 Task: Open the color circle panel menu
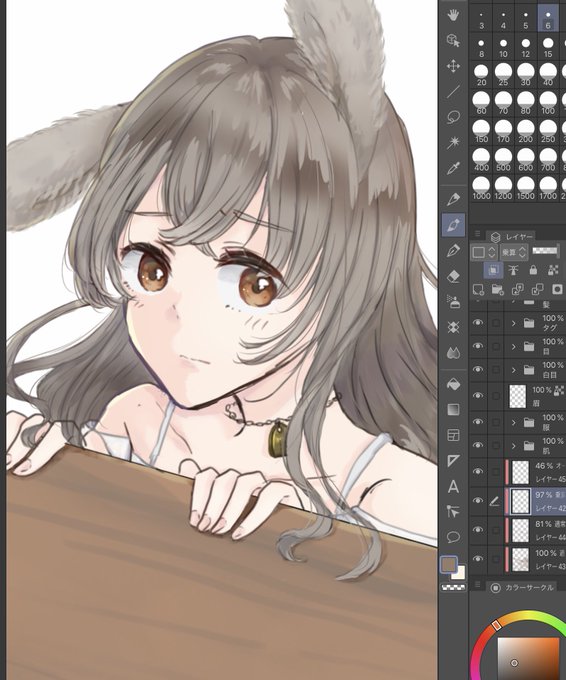[477, 585]
